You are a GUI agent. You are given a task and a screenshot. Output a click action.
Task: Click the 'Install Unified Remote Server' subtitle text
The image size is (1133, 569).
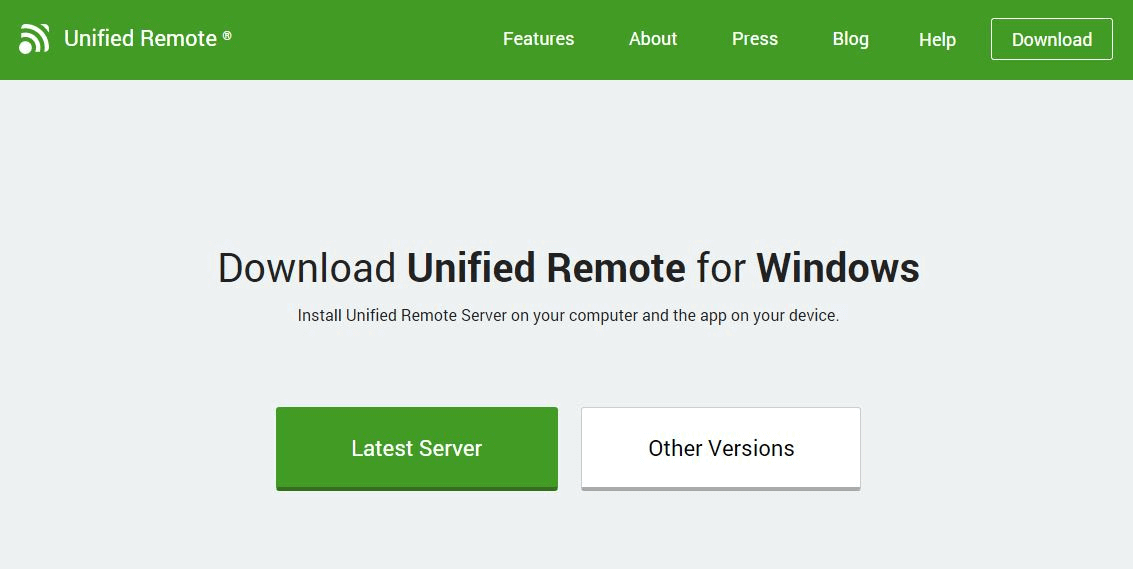(x=568, y=316)
